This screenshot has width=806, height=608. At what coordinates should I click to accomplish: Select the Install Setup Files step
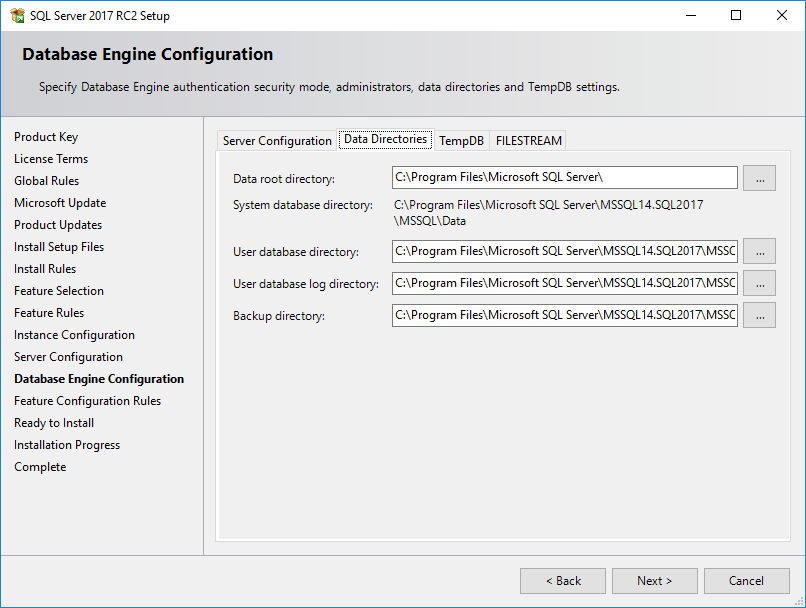pos(59,247)
